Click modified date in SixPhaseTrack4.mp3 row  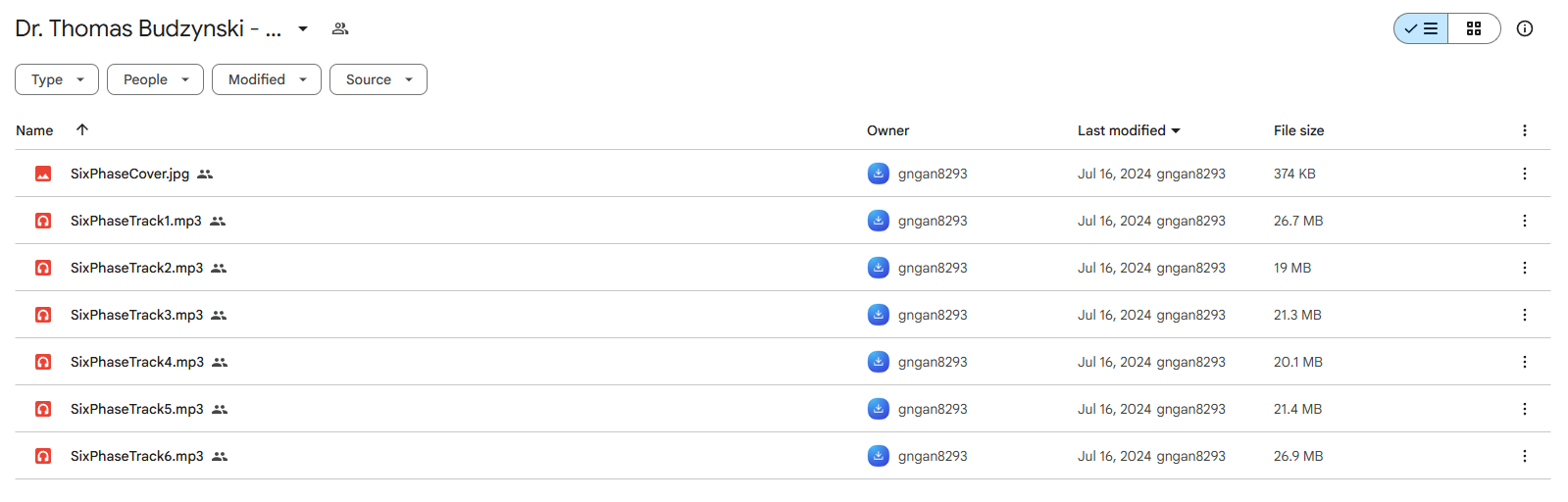pyautogui.click(x=1114, y=362)
